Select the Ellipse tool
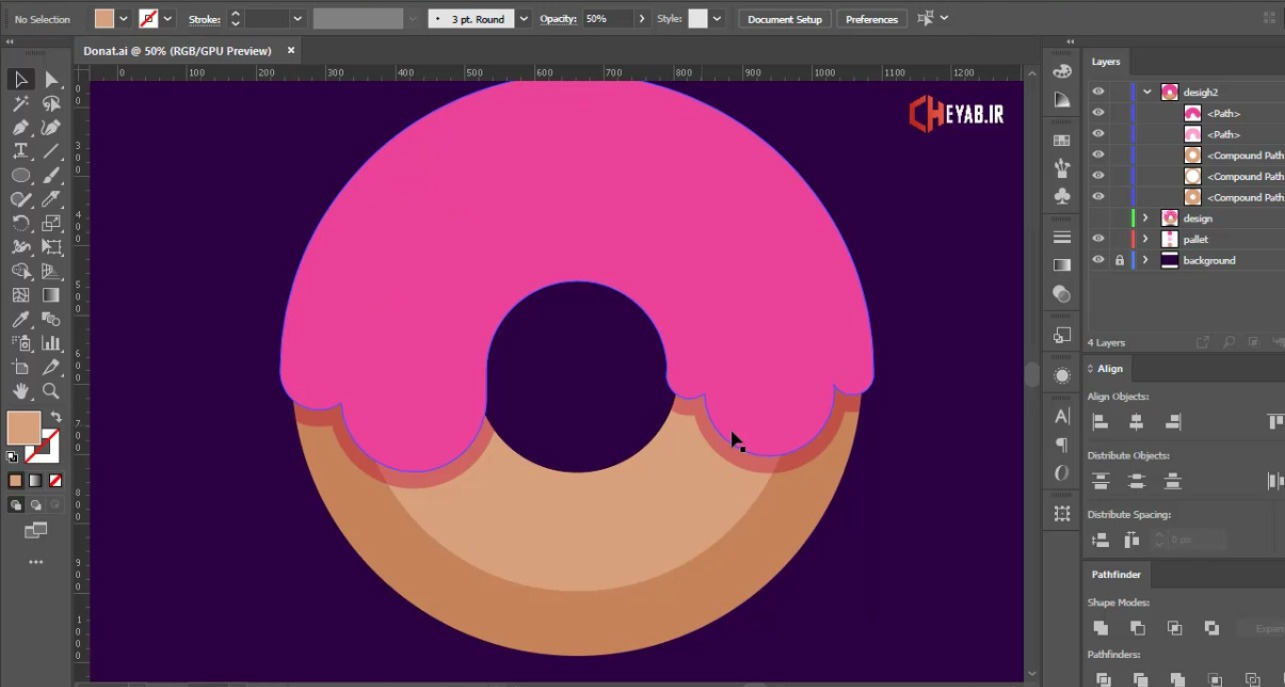The image size is (1285, 687). [21, 175]
